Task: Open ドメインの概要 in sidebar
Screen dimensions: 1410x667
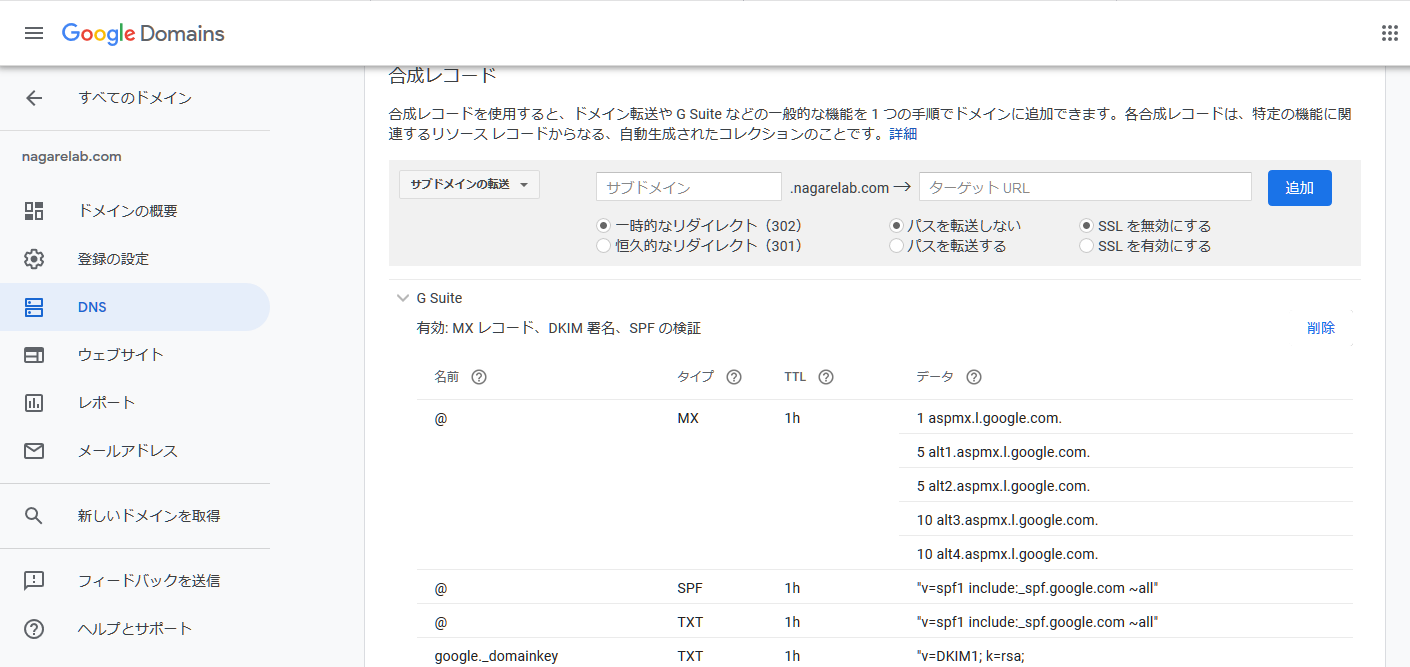Action: tap(128, 211)
